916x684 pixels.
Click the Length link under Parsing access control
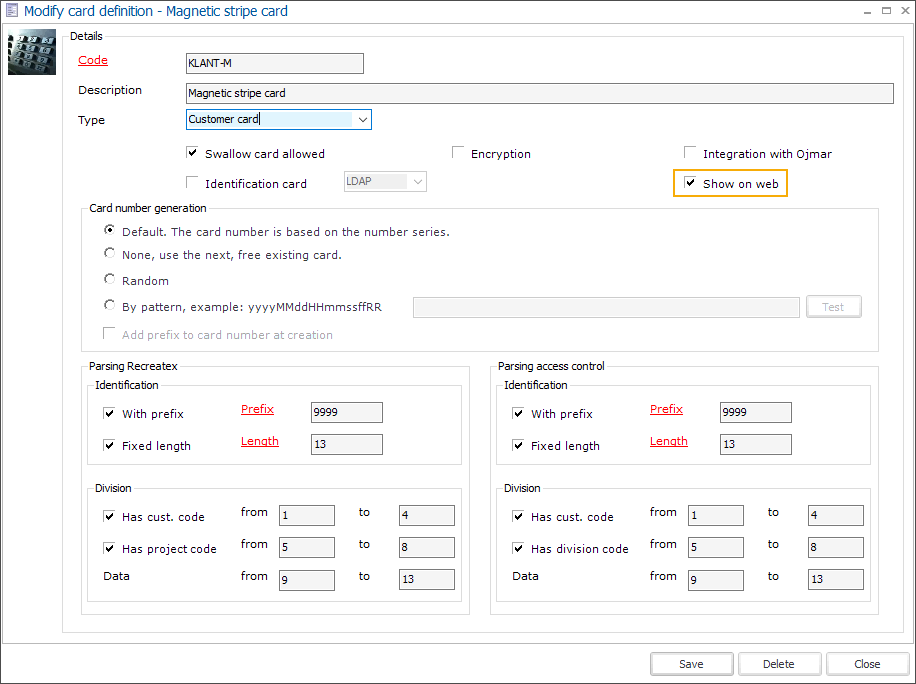(x=668, y=441)
